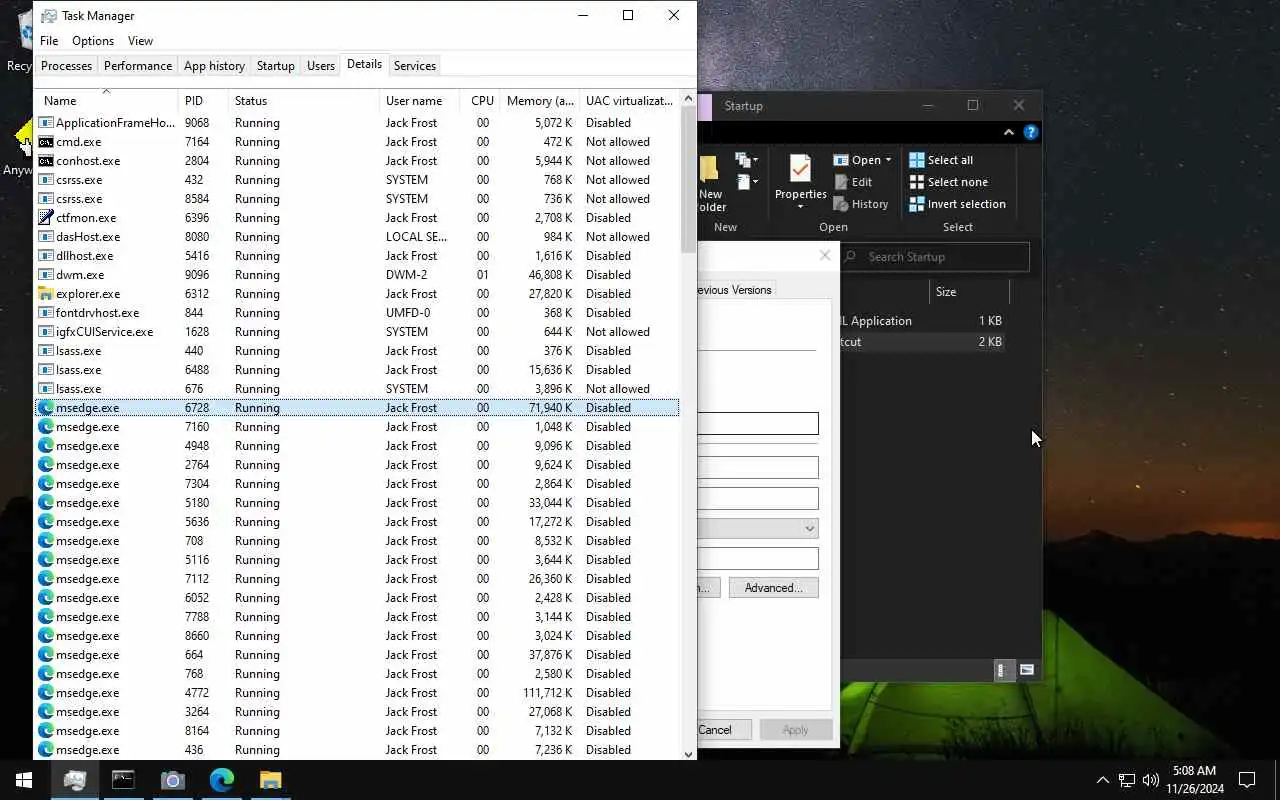Select the conhost.exe process icon
1280x800 pixels.
click(46, 161)
